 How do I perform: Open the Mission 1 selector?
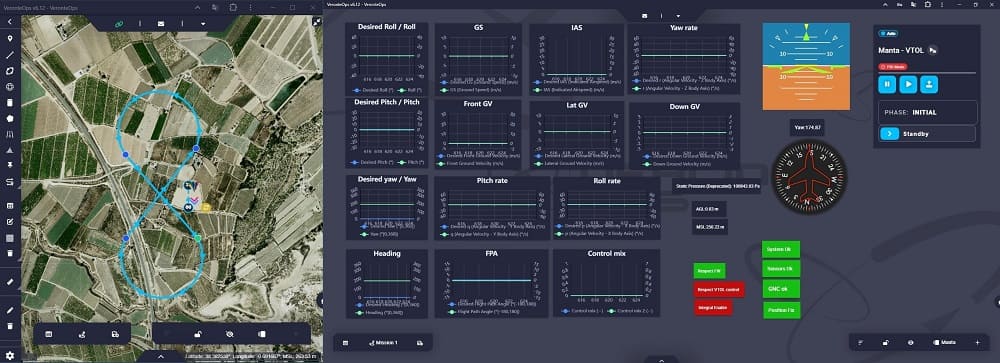(383, 343)
